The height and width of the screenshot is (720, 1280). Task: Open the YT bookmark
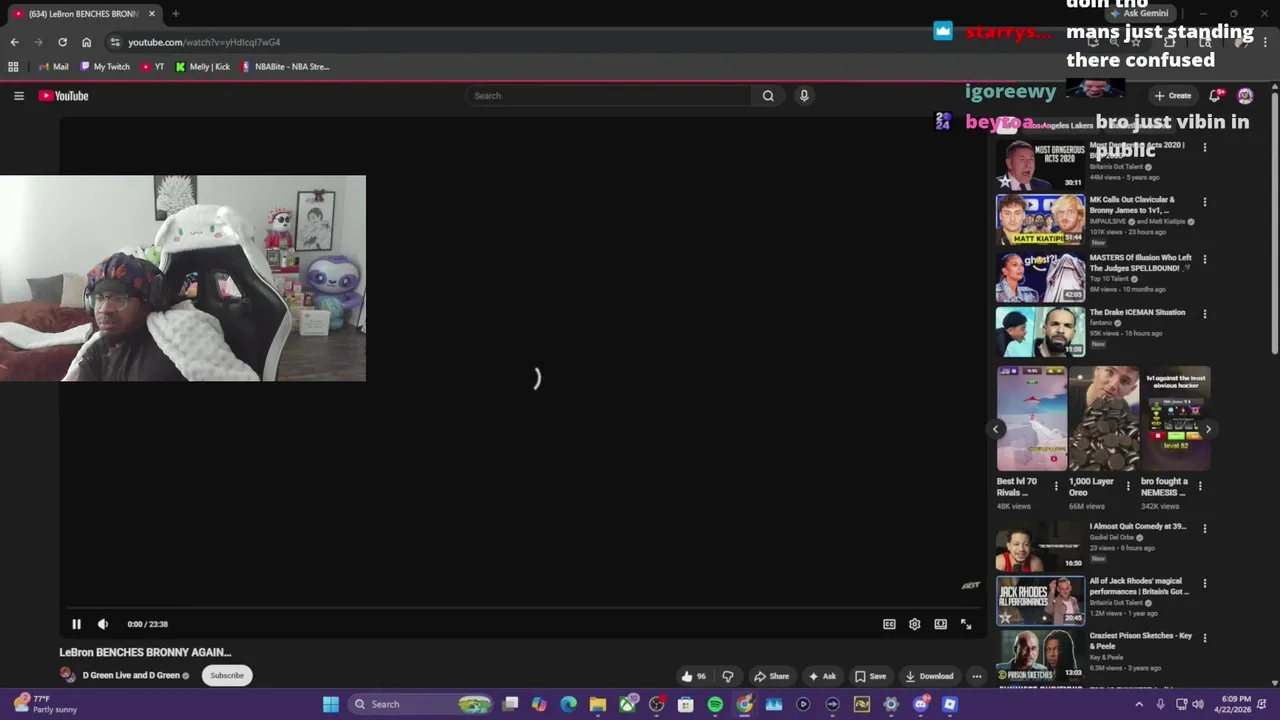tap(153, 67)
